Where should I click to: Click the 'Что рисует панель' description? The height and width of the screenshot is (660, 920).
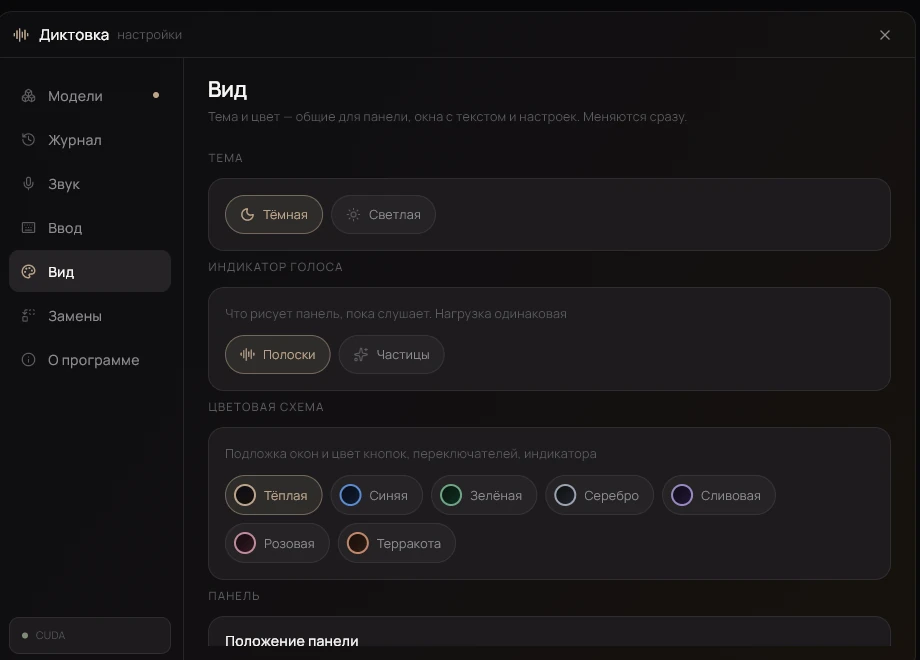tap(396, 313)
